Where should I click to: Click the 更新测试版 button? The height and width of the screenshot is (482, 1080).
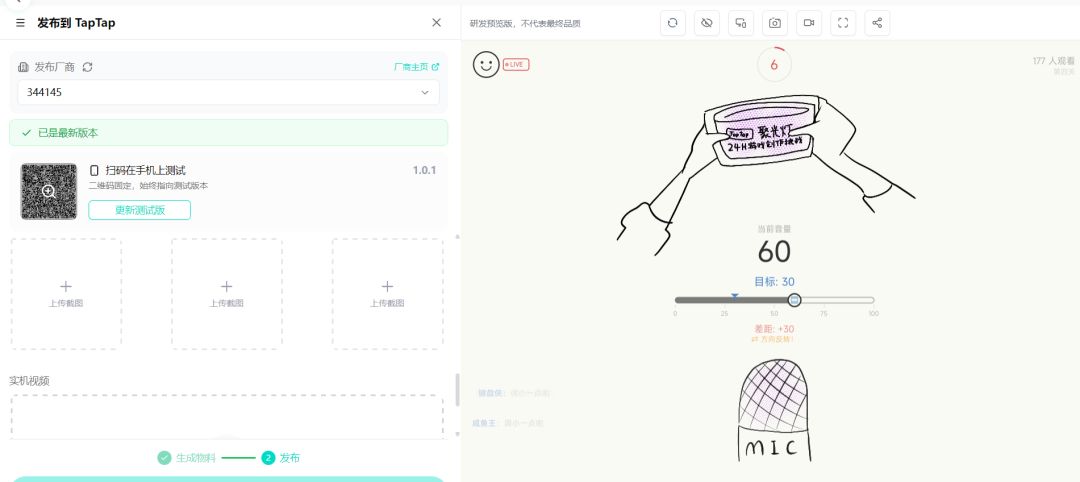139,210
